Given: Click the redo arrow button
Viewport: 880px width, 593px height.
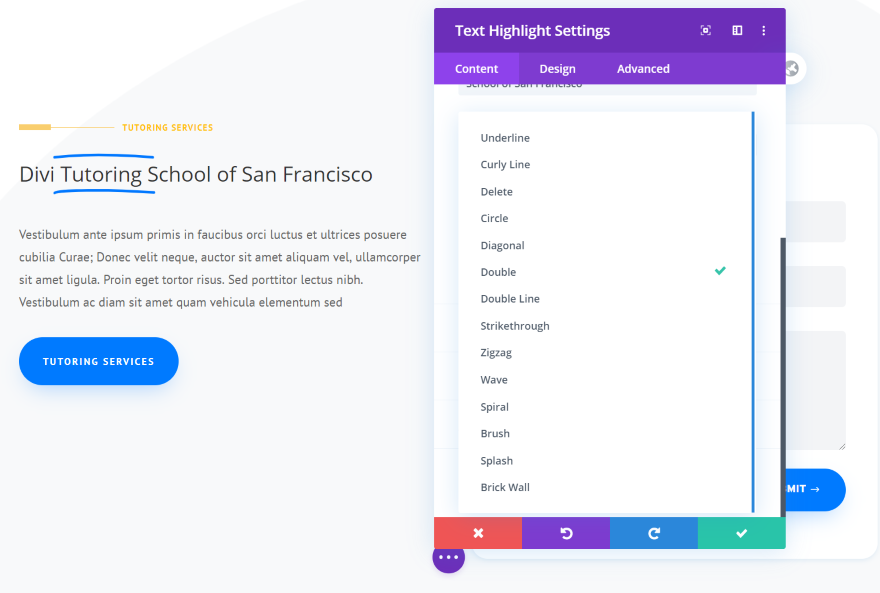Looking at the screenshot, I should pos(654,533).
